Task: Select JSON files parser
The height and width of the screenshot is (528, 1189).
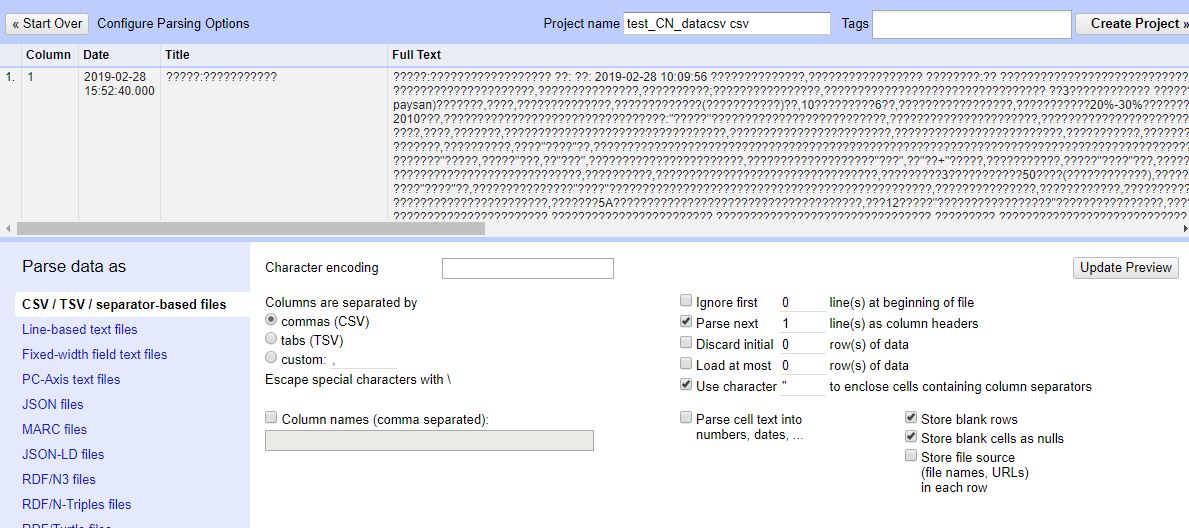Action: (x=53, y=404)
